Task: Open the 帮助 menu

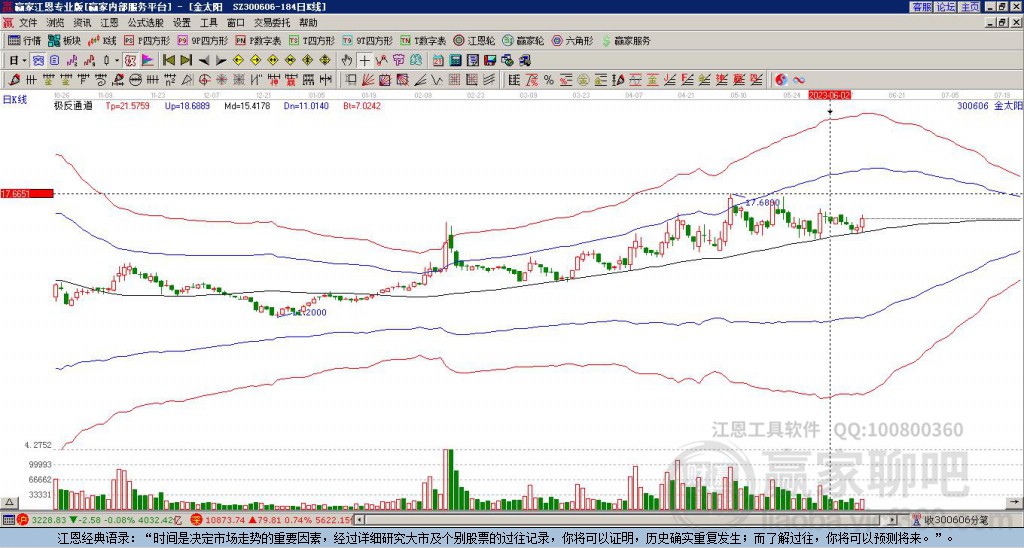Action: click(308, 23)
